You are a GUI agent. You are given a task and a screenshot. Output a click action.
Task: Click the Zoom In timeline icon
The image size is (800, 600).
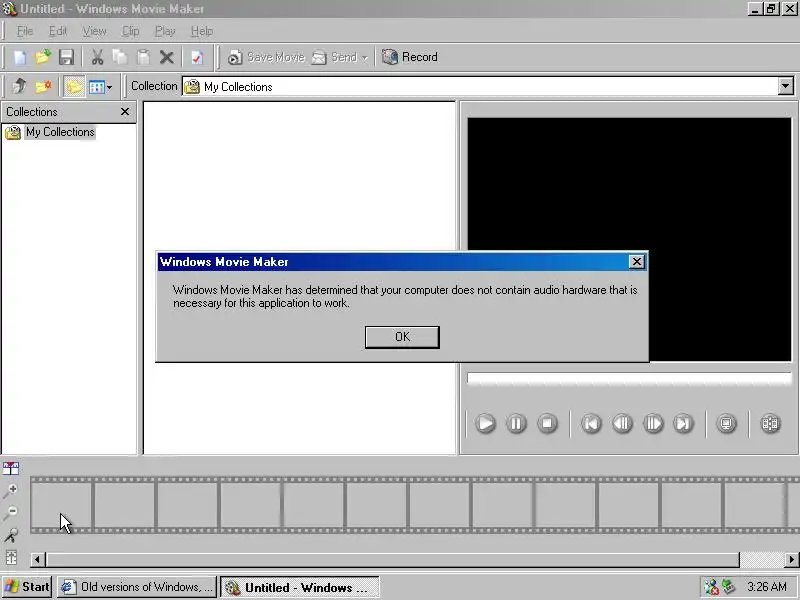click(11, 490)
